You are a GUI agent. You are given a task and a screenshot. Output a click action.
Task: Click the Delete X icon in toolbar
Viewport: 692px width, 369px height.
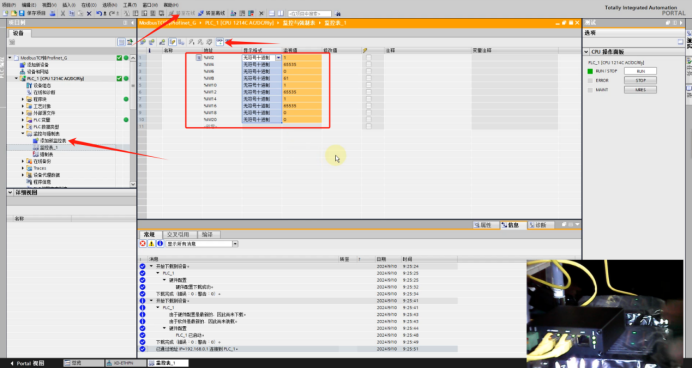point(89,13)
